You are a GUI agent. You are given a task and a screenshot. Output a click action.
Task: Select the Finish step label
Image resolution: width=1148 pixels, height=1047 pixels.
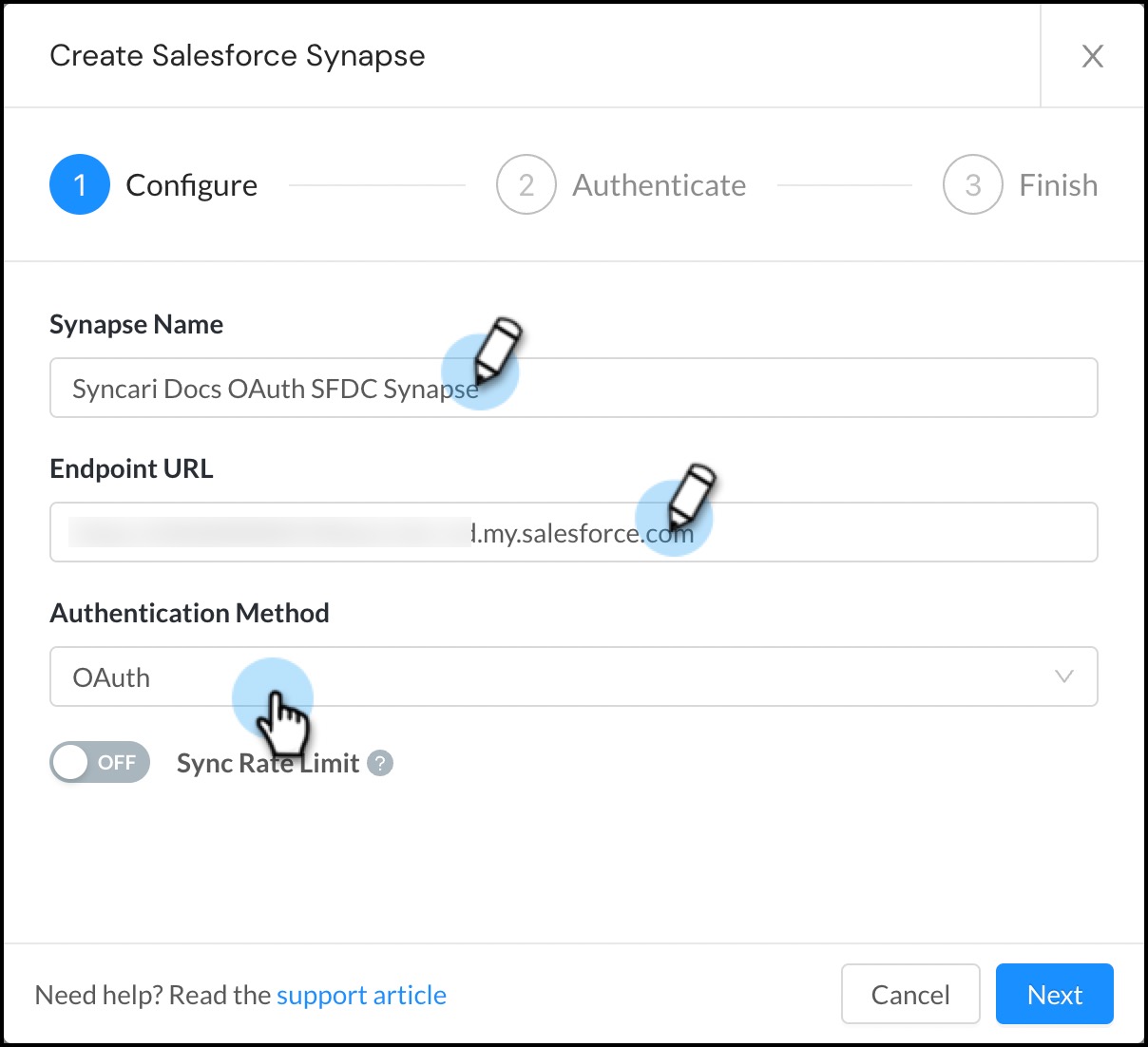pyautogui.click(x=1058, y=185)
